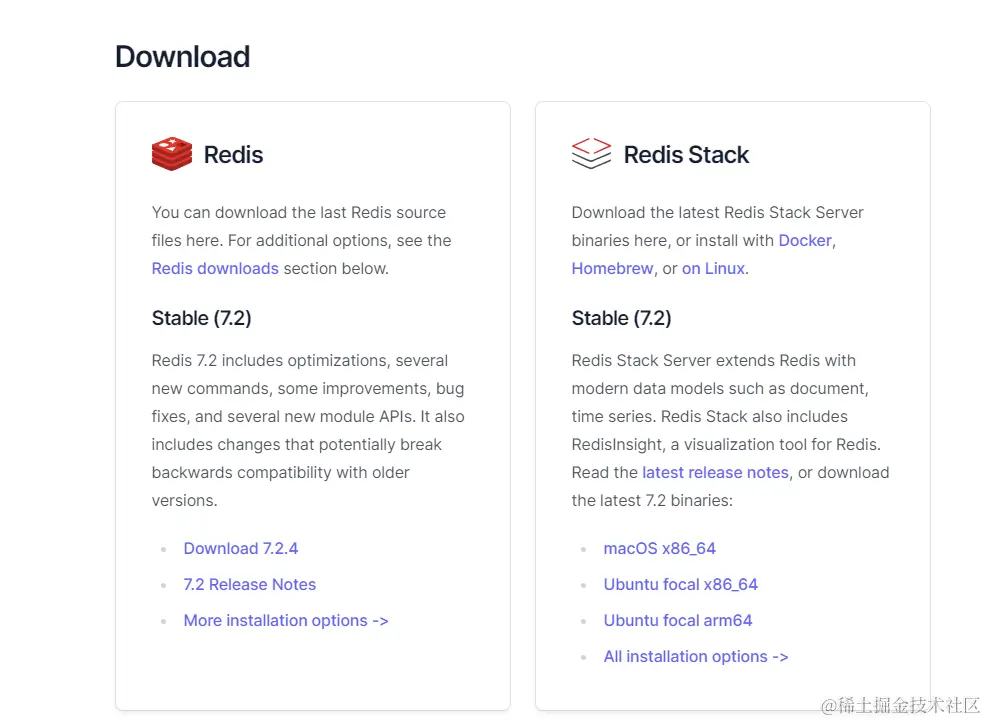This screenshot has width=987, height=722.
Task: Download Ubuntu focal x86_64 binary
Action: (680, 584)
